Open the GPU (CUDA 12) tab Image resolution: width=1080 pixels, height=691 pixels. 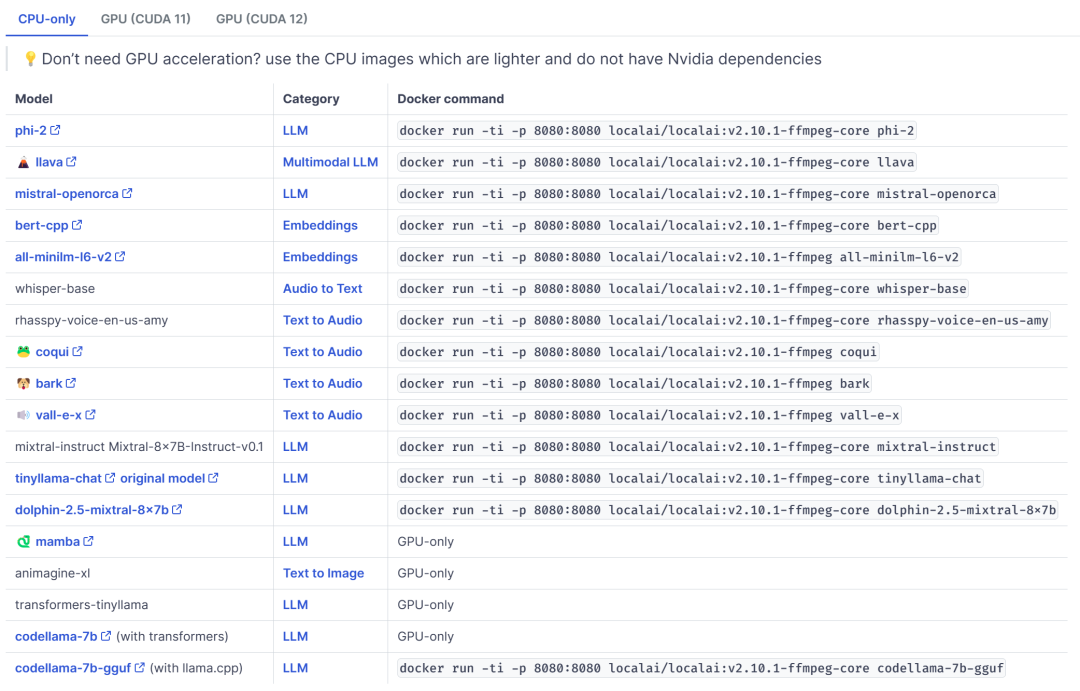(262, 19)
